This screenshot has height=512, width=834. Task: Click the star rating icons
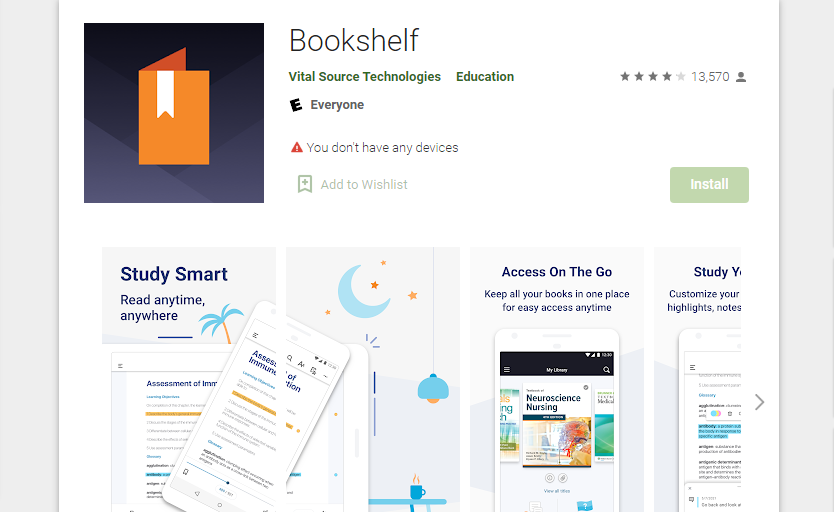pyautogui.click(x=653, y=77)
